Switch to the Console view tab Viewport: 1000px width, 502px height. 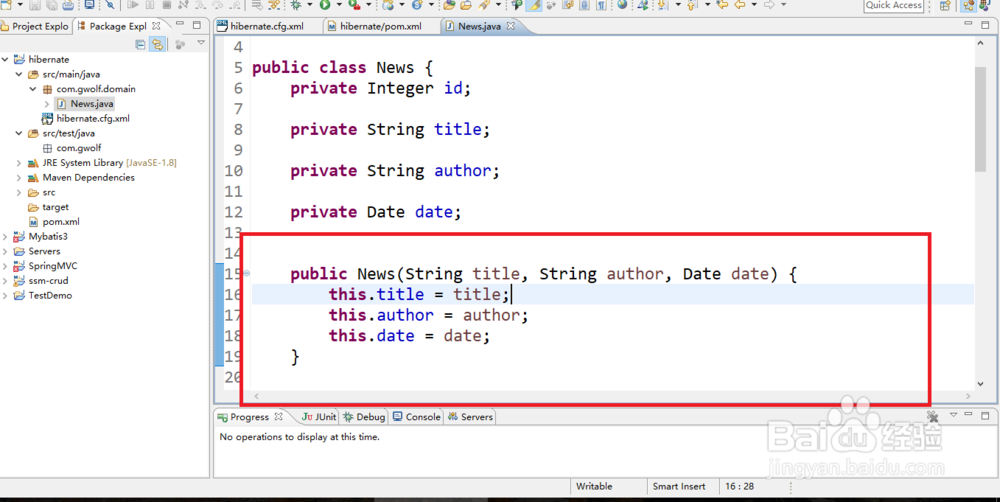coord(416,417)
